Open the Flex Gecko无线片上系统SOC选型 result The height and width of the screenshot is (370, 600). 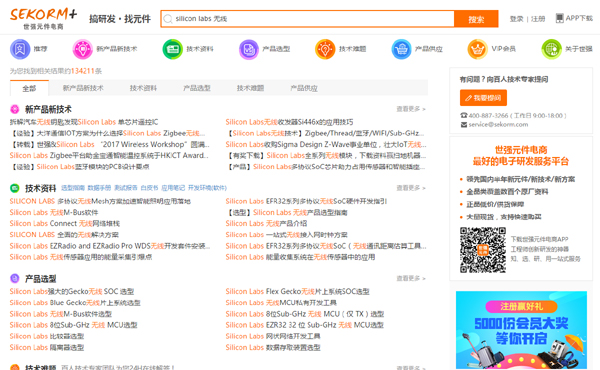pos(297,292)
